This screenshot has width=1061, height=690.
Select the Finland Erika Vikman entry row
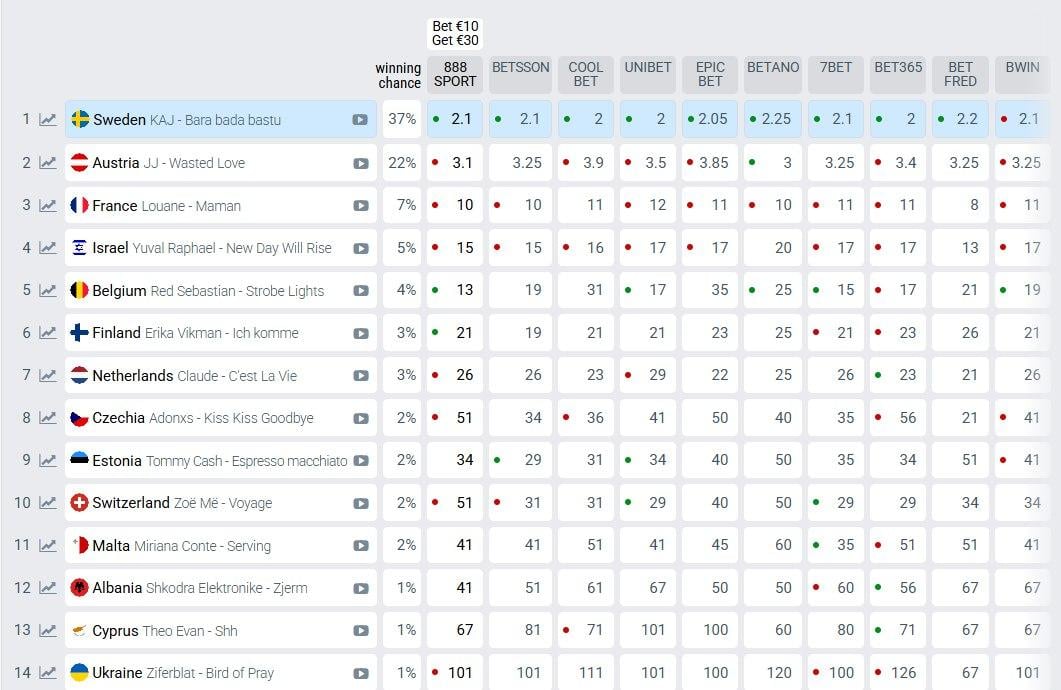221,333
